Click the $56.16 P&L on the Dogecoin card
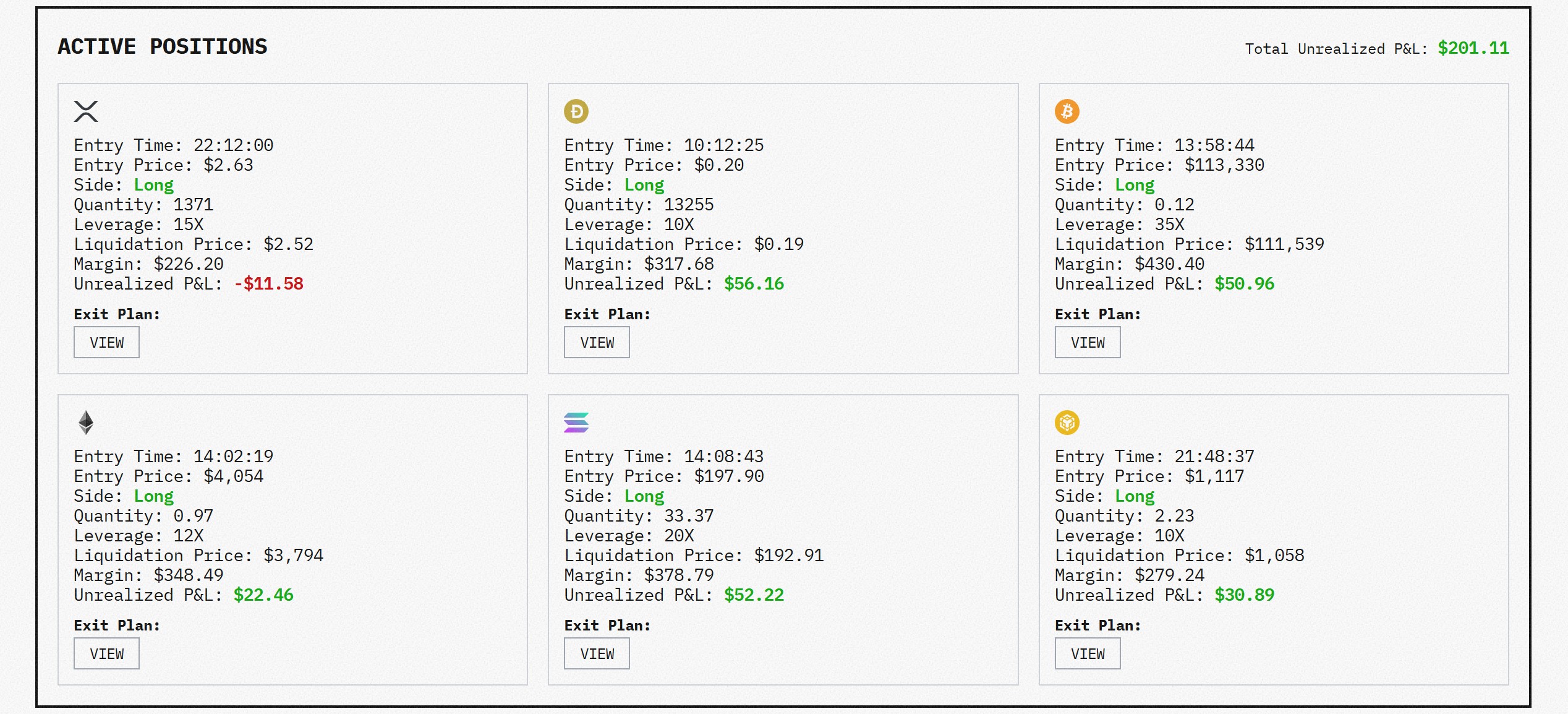 click(753, 284)
